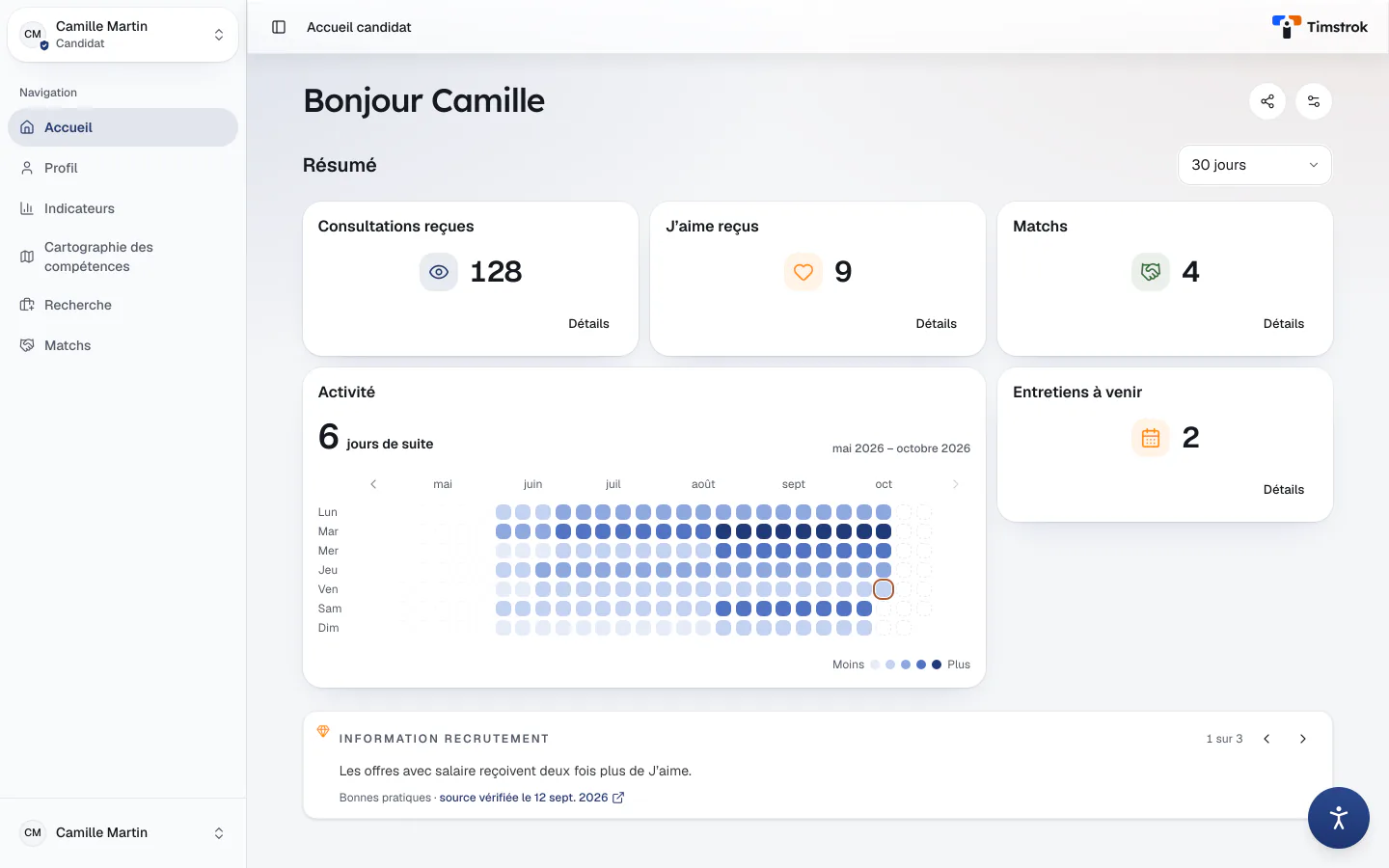Click the CM avatar in the top account switcher
1389x868 pixels.
click(x=33, y=35)
